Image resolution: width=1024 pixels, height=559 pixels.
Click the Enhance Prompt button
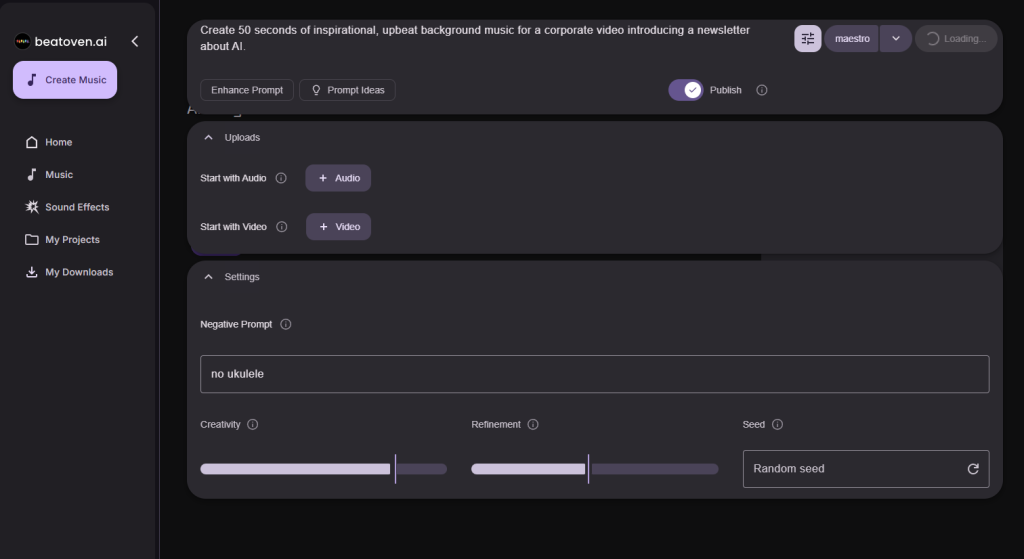(x=247, y=90)
